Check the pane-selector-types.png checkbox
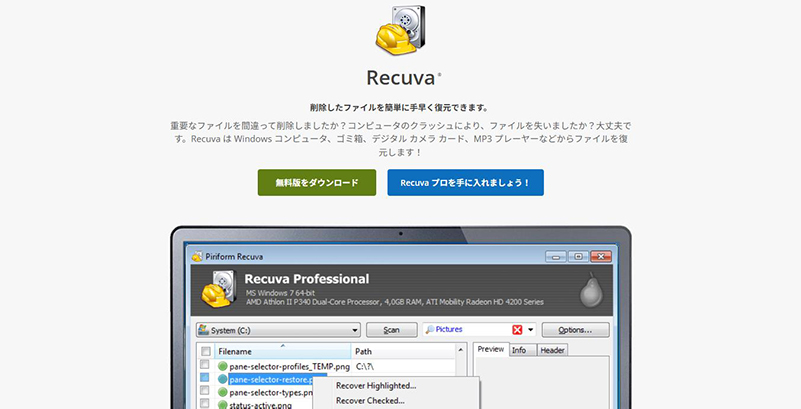 204,391
